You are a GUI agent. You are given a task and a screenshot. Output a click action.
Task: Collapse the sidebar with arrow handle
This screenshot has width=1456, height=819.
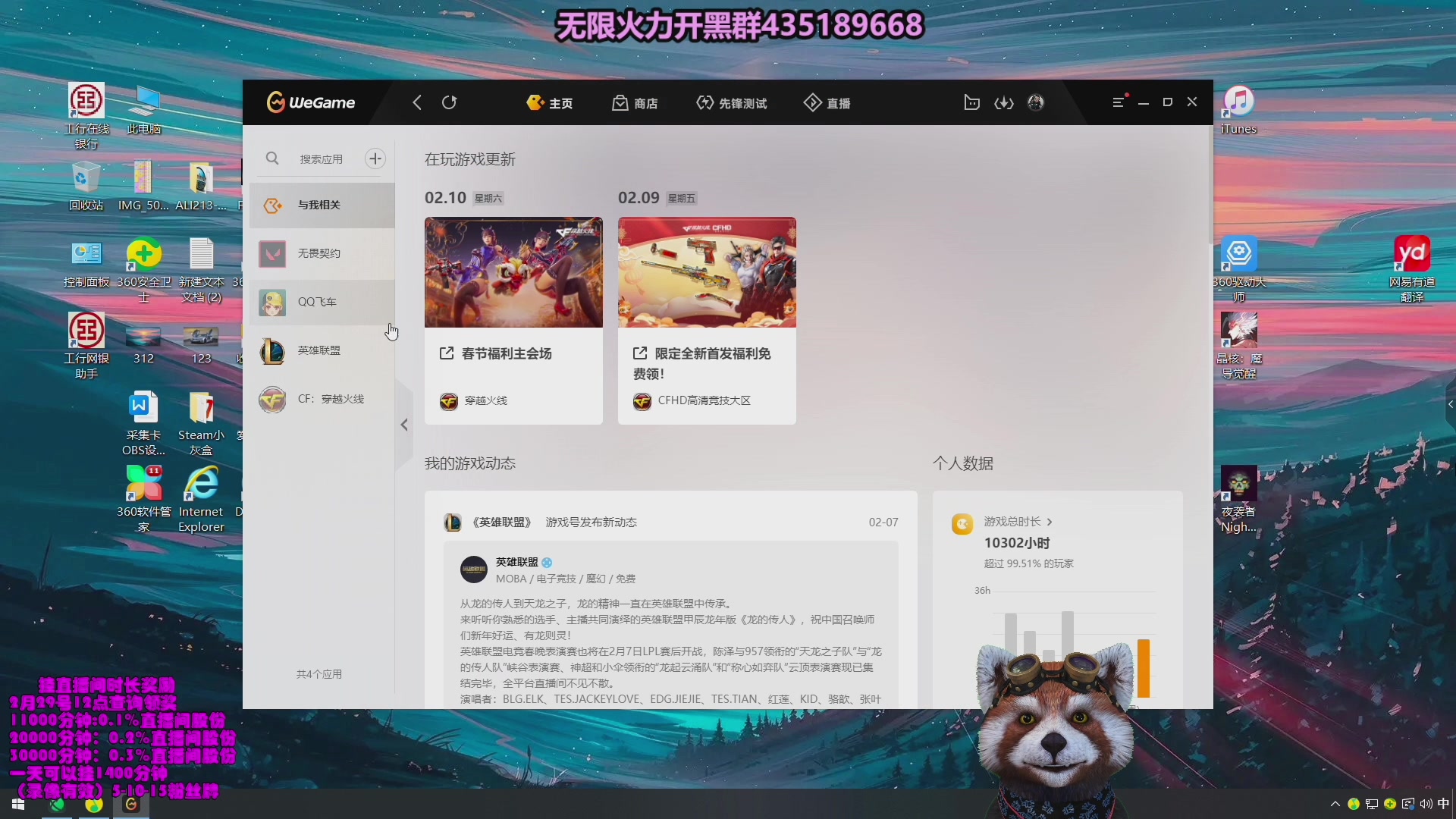pos(404,425)
